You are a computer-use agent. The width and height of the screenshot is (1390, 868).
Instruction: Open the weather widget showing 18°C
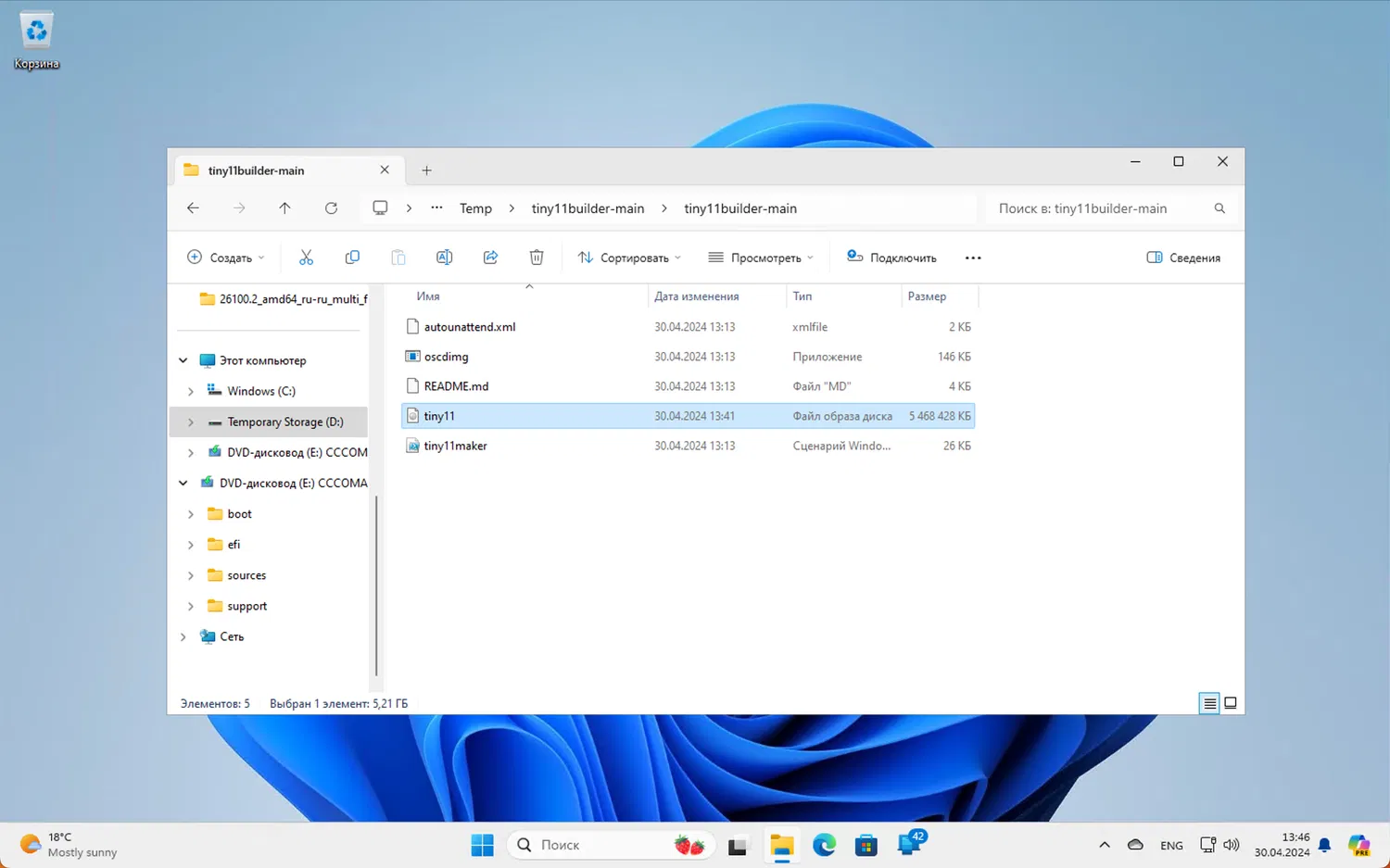(x=69, y=845)
